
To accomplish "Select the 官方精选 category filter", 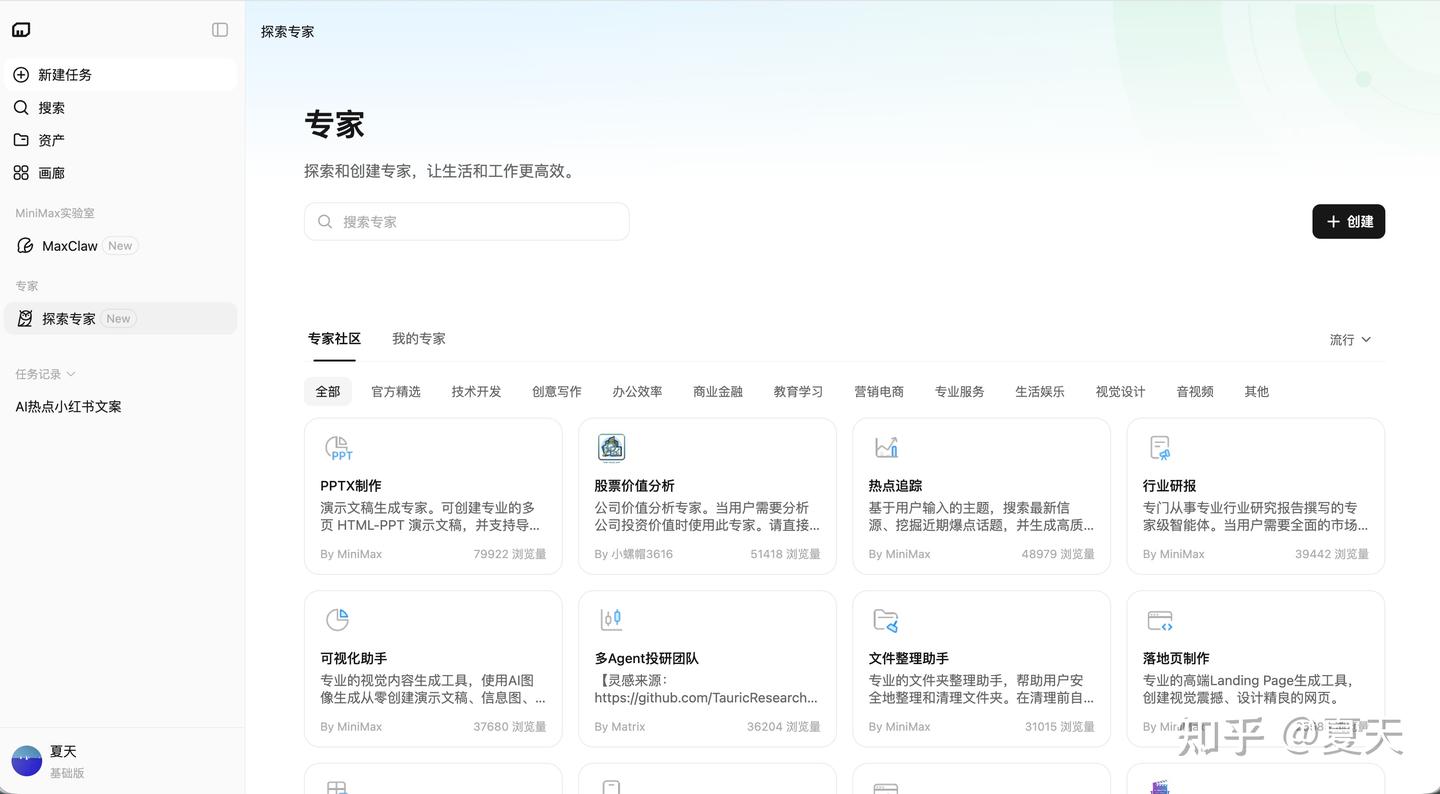I will click(396, 392).
